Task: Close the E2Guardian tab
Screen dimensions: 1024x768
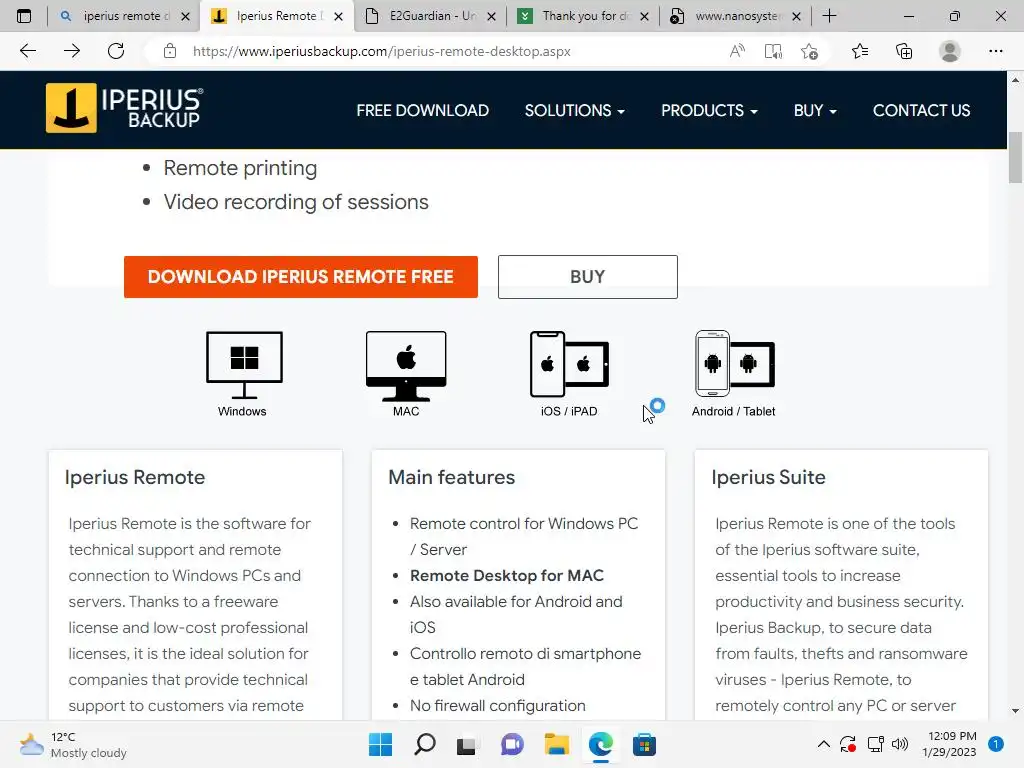Action: coord(492,16)
